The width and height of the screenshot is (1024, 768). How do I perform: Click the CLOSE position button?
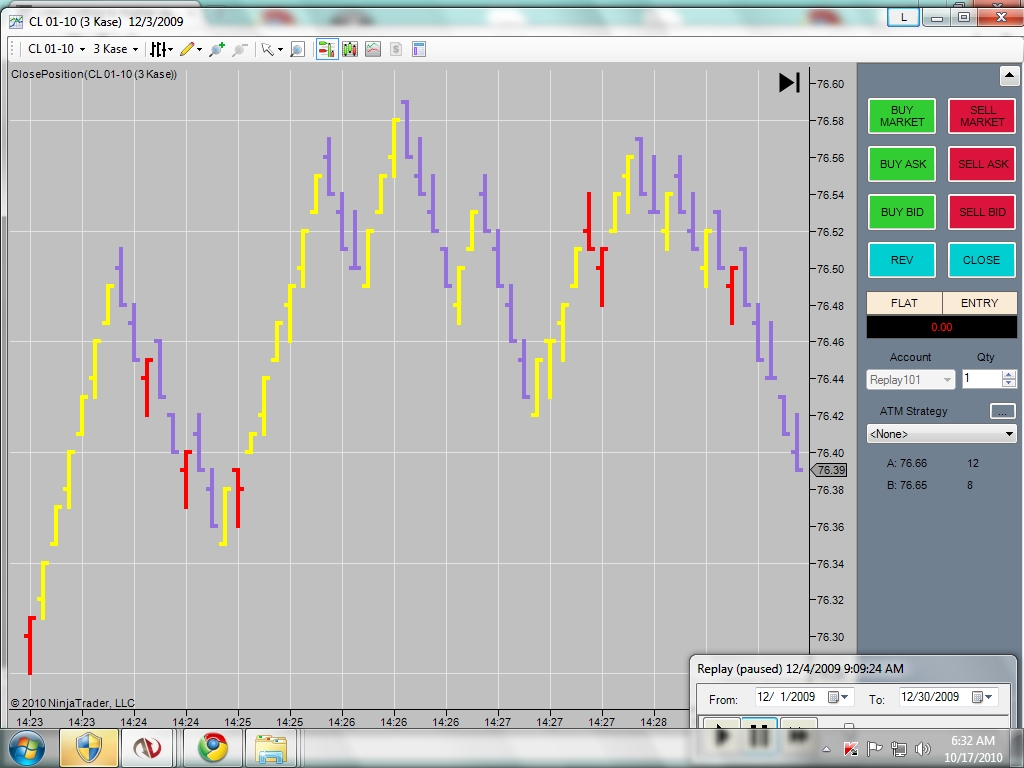982,260
